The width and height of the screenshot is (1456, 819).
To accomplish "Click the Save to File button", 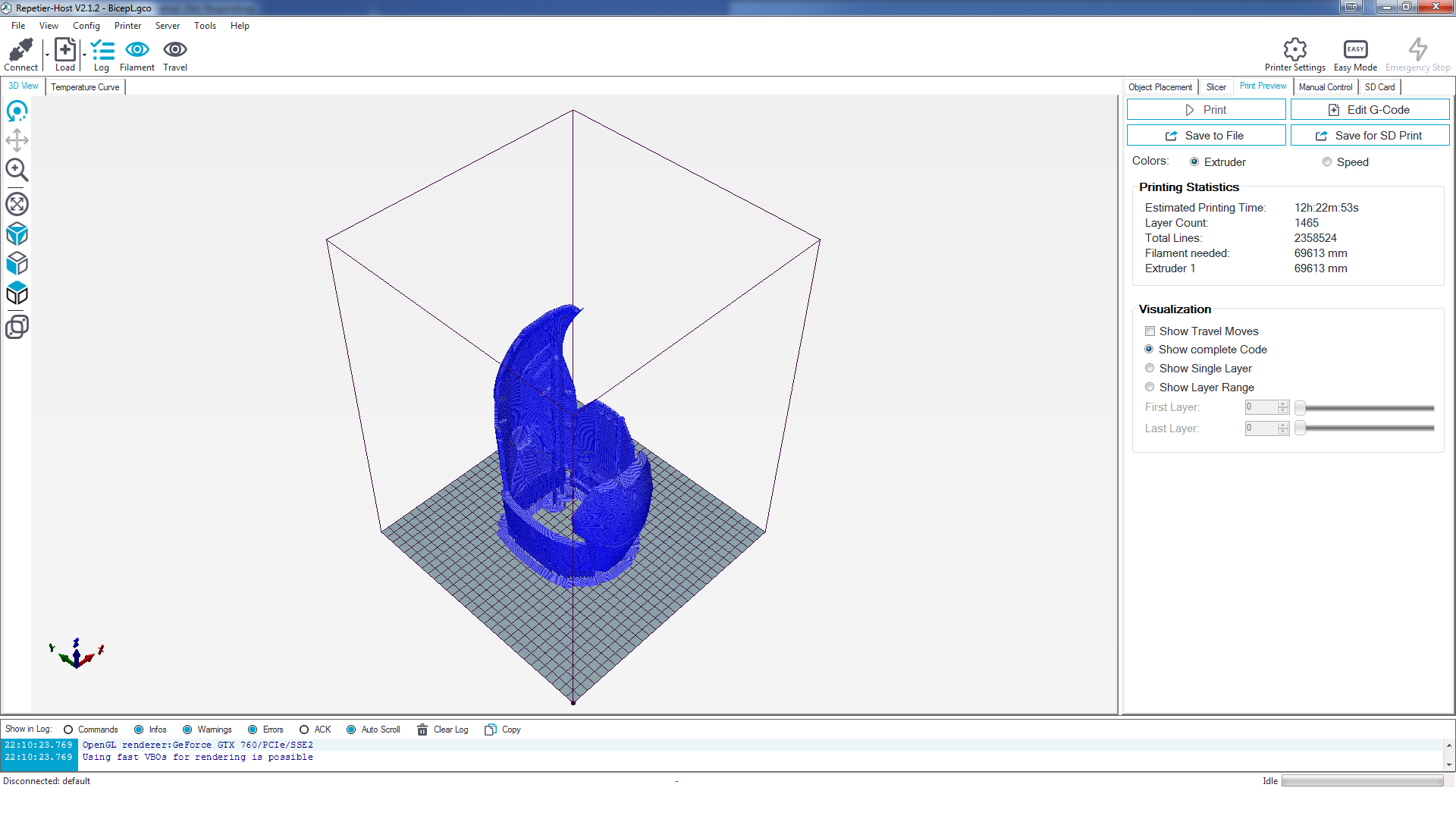I will click(1206, 136).
